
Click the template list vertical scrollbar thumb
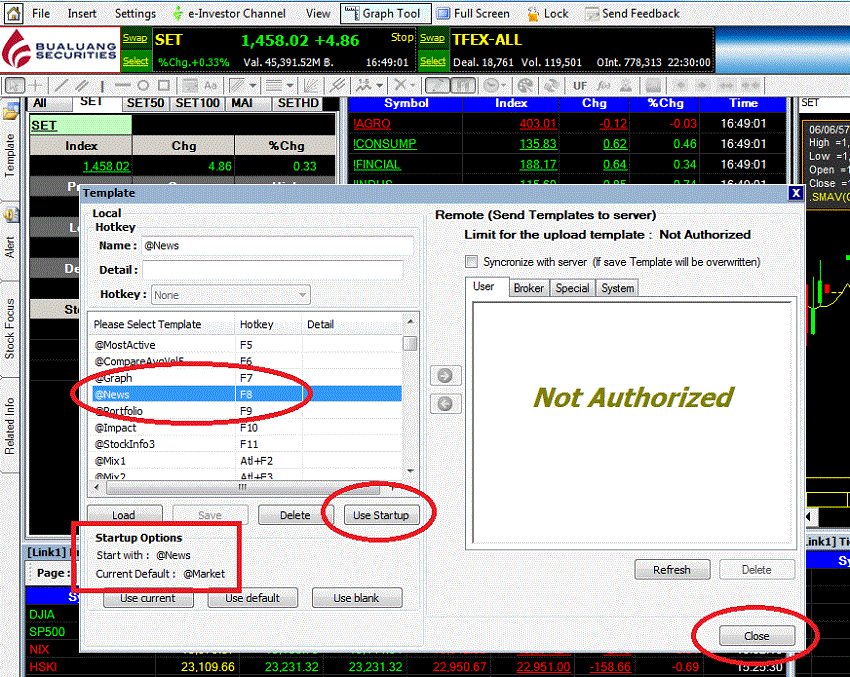click(410, 344)
